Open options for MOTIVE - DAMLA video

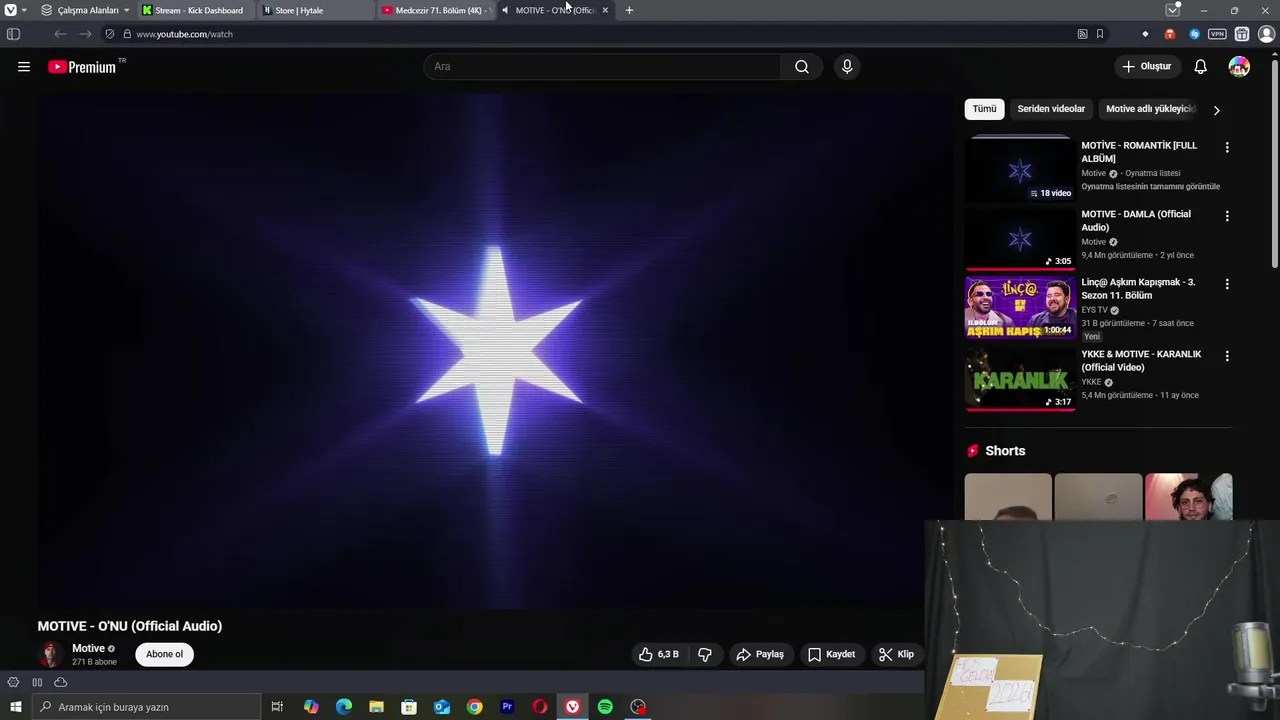click(1227, 216)
